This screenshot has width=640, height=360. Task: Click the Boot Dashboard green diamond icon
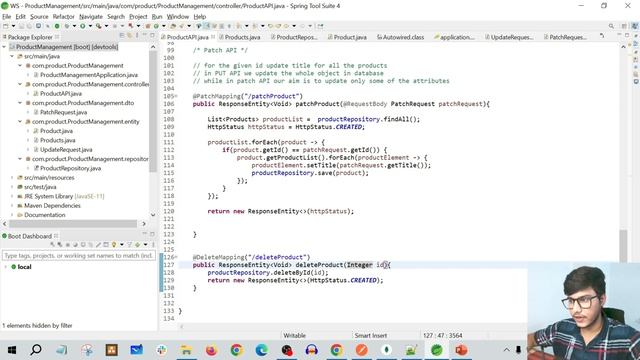138,244
